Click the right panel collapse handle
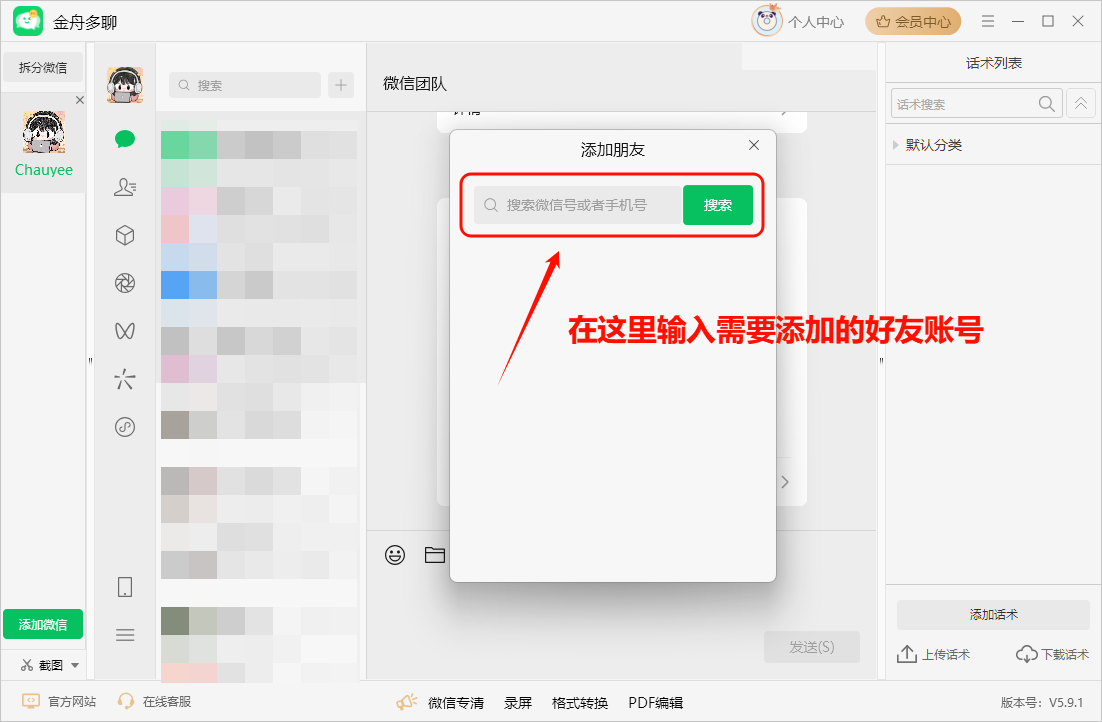The image size is (1102, 722). [881, 361]
